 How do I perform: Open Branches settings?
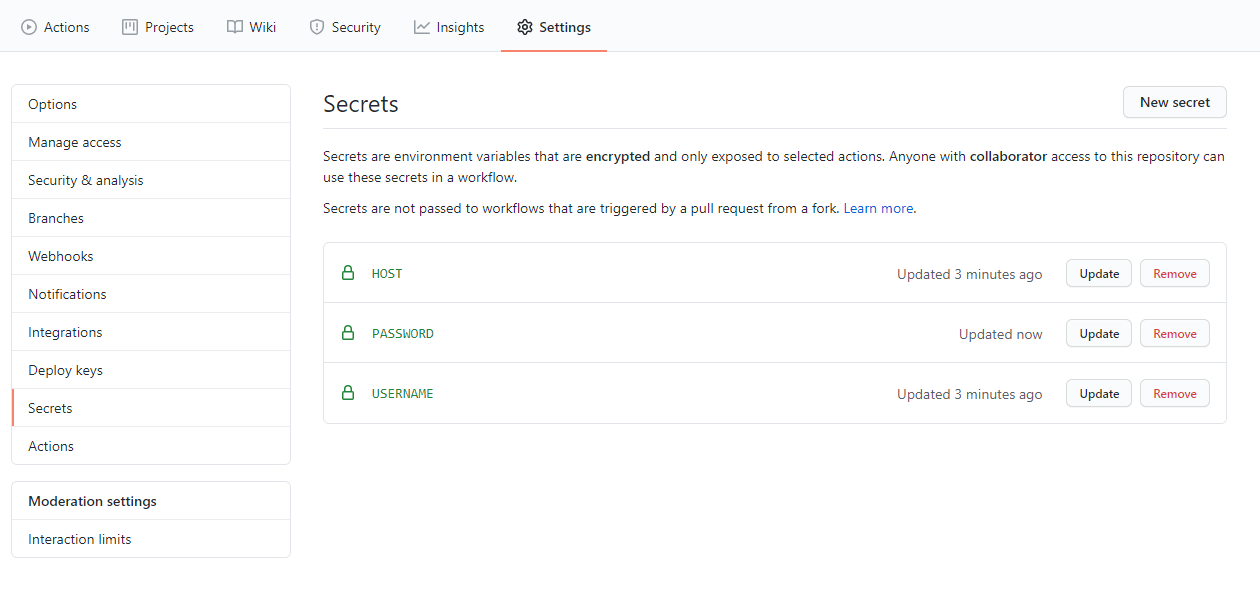pyautogui.click(x=55, y=218)
